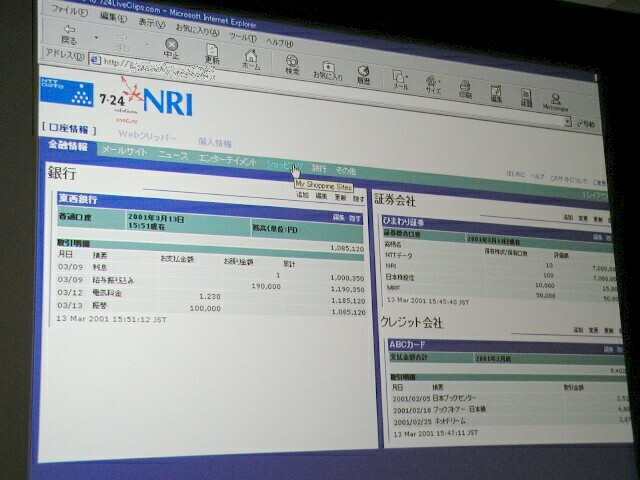
Task: Click the Refresh (更新) toolbar icon
Action: pyautogui.click(x=213, y=51)
